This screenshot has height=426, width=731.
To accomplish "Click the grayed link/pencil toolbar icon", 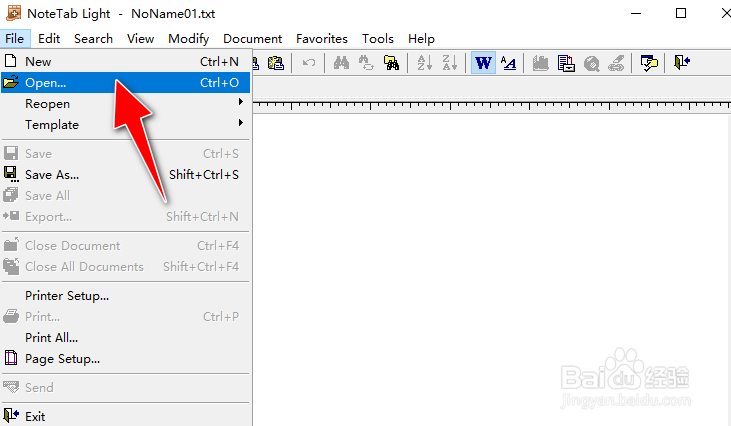I will [616, 63].
